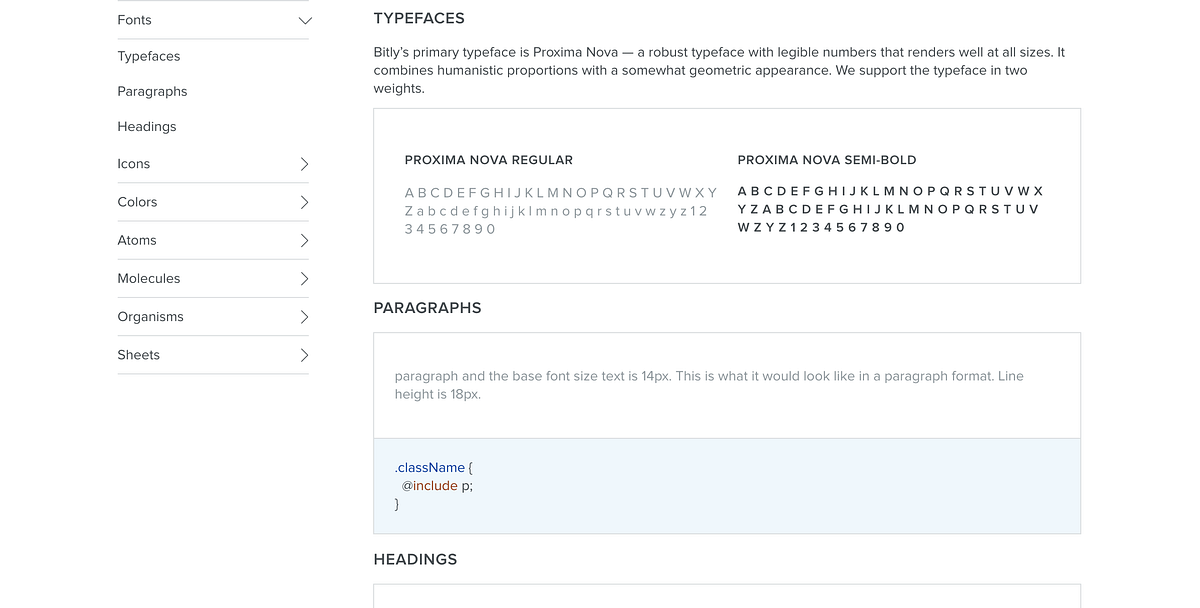1200x608 pixels.
Task: Expand the Organisms section arrow
Action: 305,317
